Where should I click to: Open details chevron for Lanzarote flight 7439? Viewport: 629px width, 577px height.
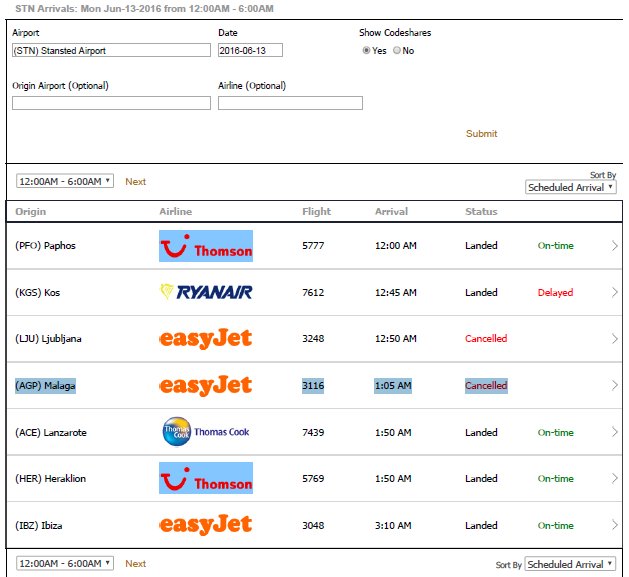[x=615, y=432]
